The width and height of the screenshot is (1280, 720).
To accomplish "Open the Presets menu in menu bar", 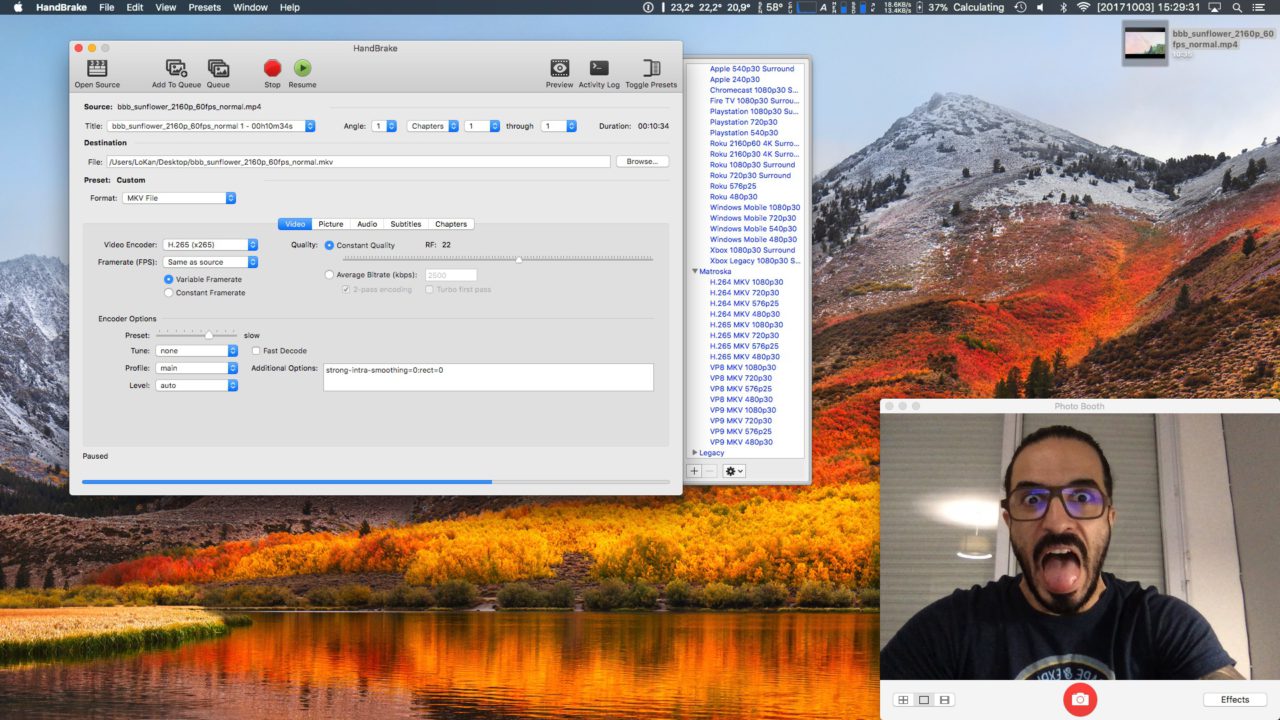I will 205,7.
